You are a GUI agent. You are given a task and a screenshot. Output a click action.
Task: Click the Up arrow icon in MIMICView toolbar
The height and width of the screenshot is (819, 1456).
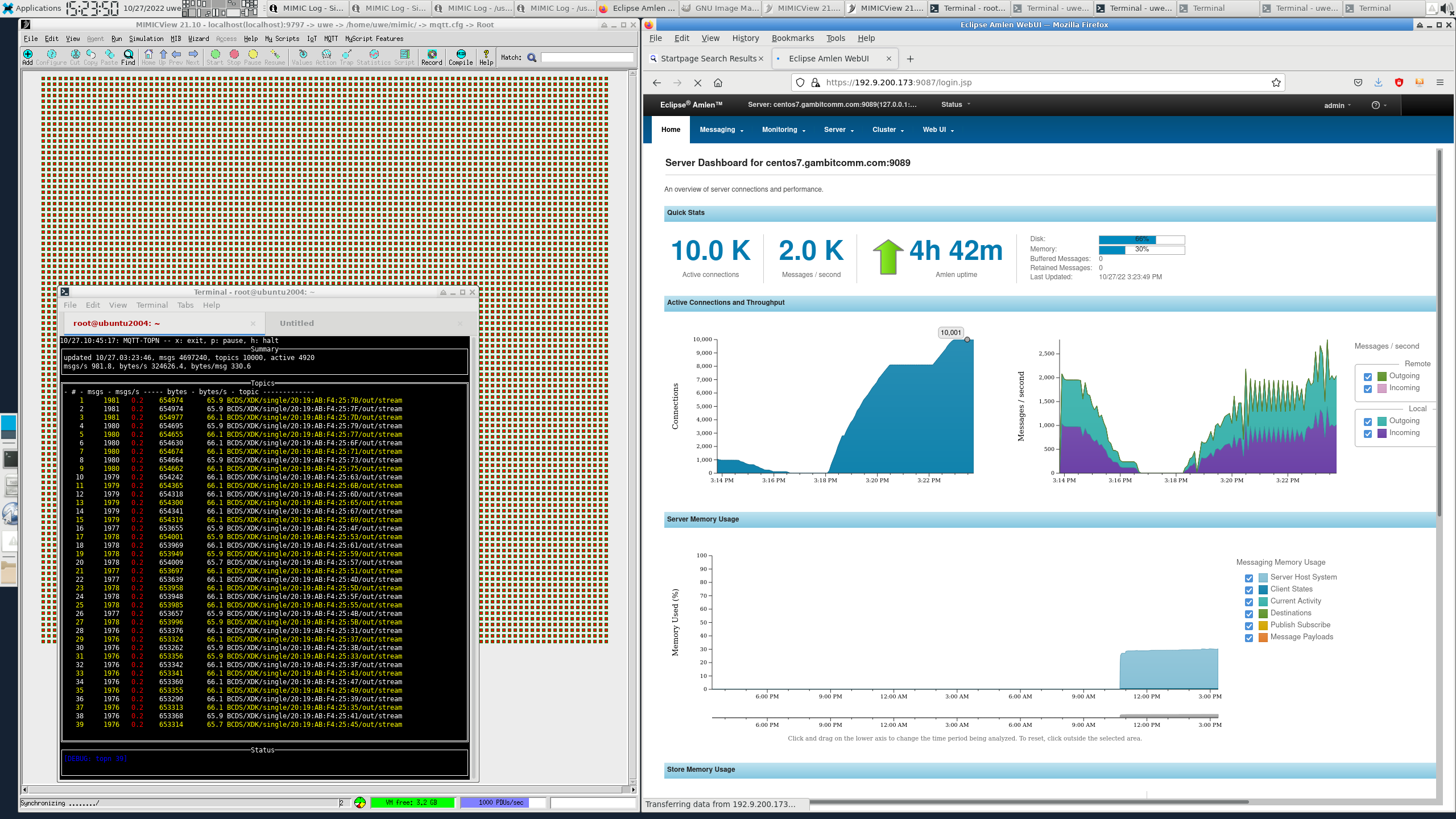[x=163, y=57]
